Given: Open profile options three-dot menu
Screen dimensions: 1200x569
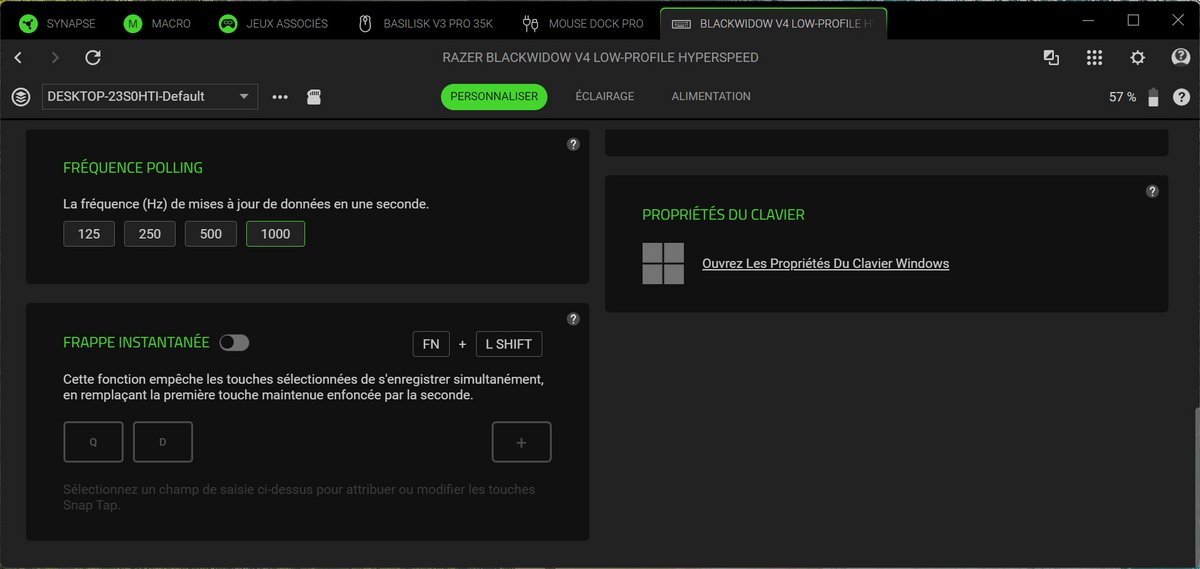Looking at the screenshot, I should tap(280, 97).
